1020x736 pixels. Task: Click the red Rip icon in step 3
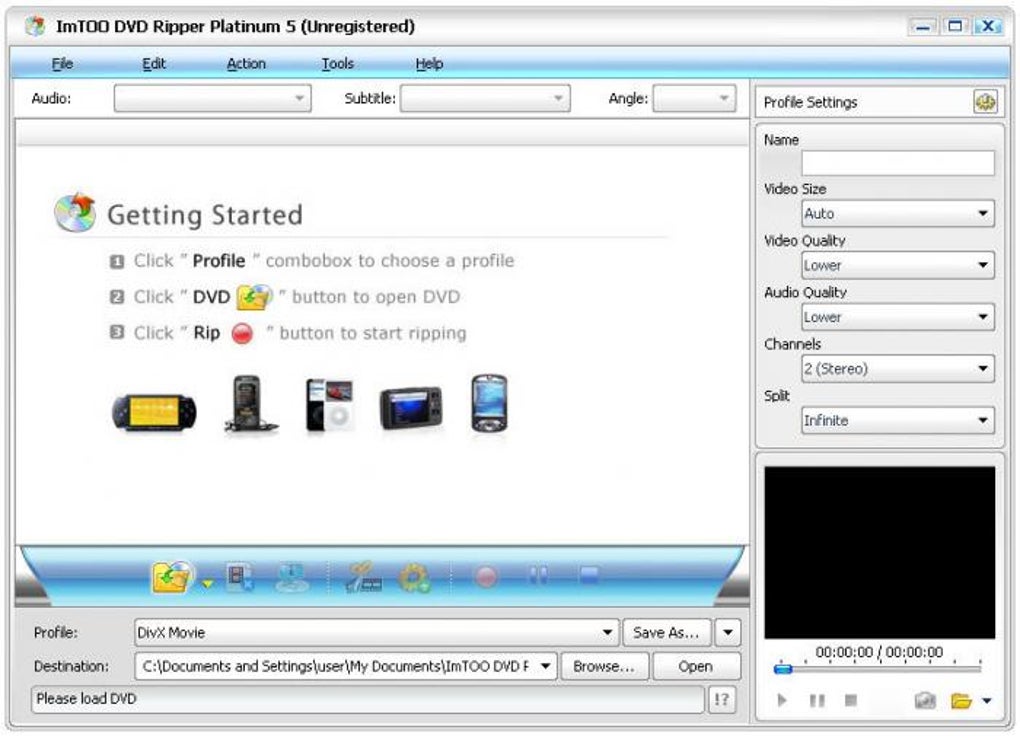coord(242,334)
